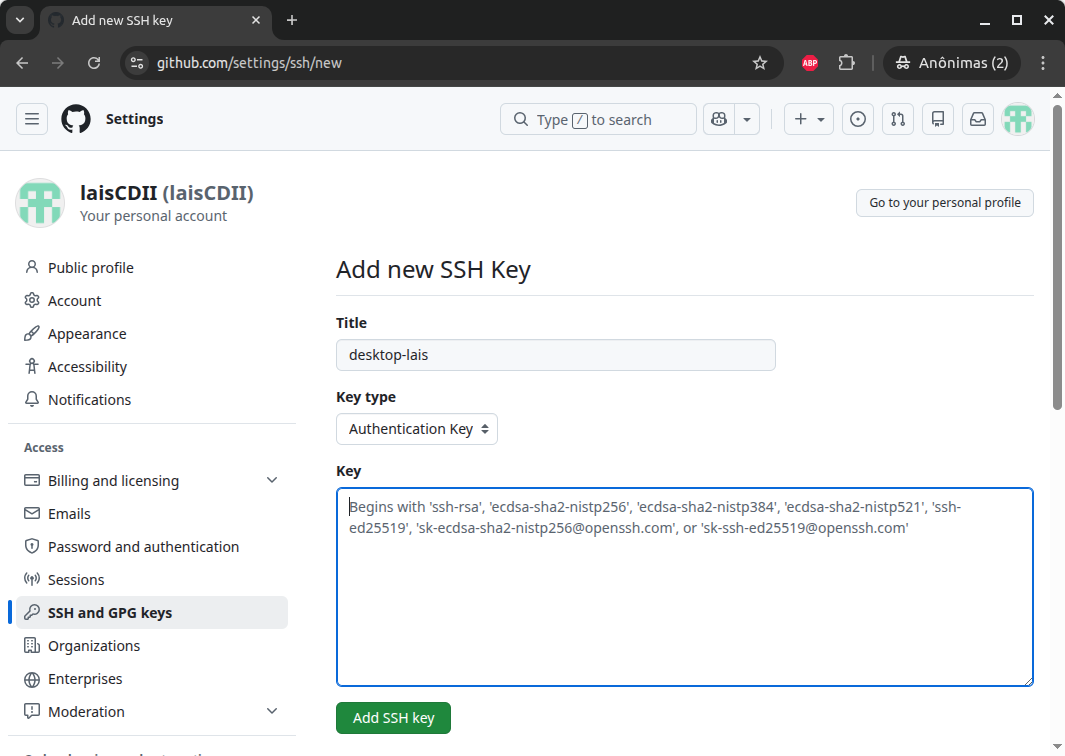Open the Create new plus menu

point(808,119)
